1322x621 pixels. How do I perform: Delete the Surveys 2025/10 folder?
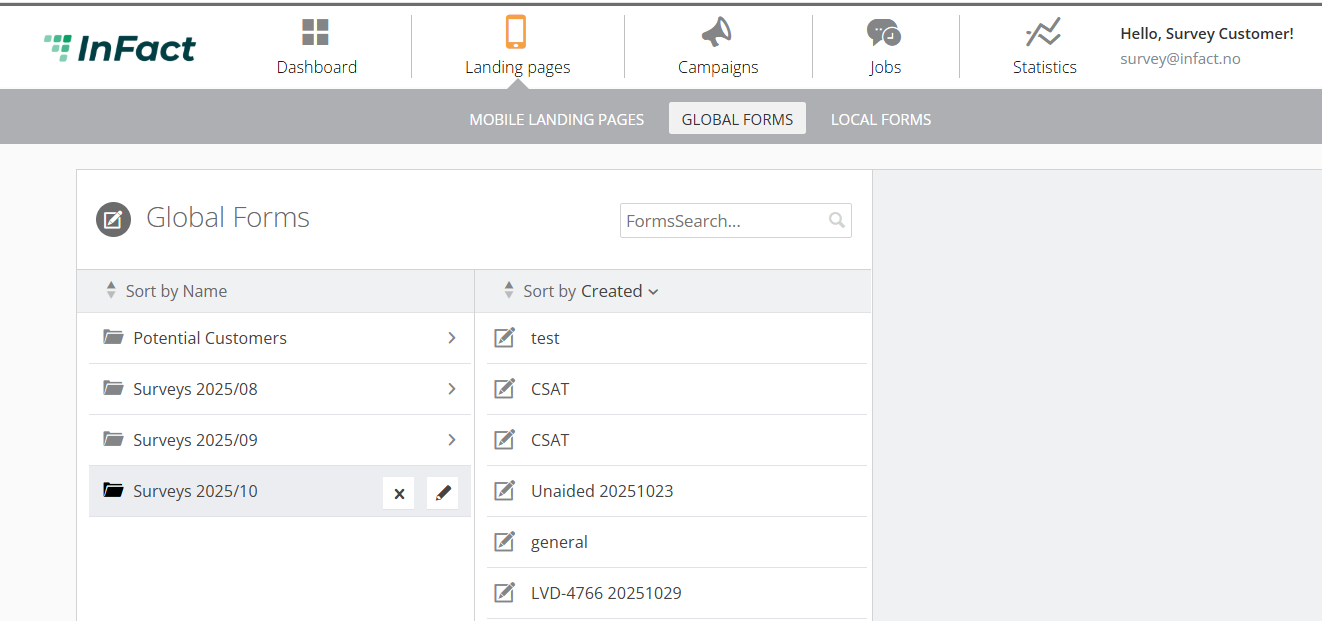coord(399,493)
